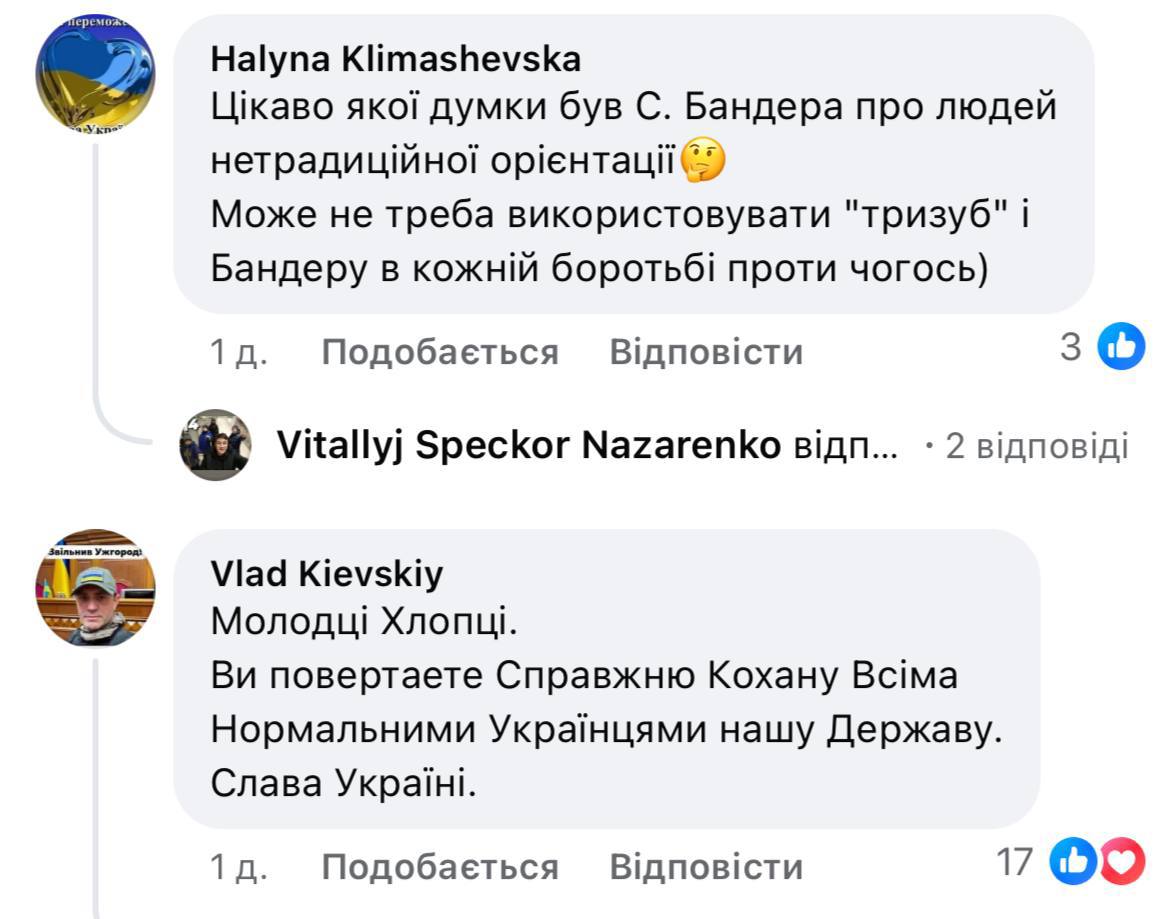Click the red heart reaction on Vlad Kievskiy's comment

1122,862
